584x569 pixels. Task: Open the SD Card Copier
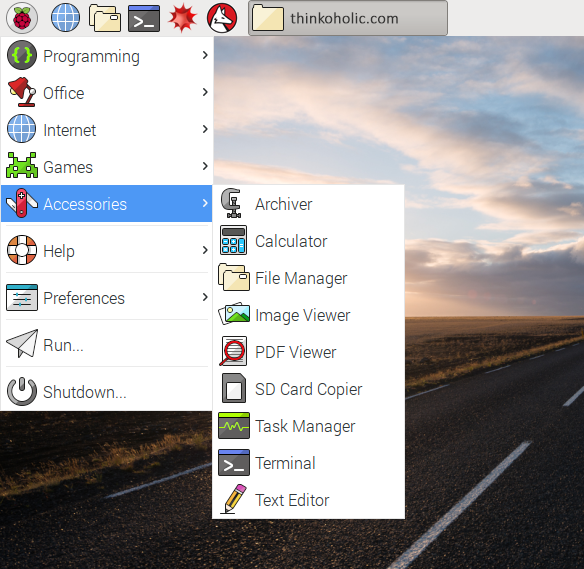point(308,389)
